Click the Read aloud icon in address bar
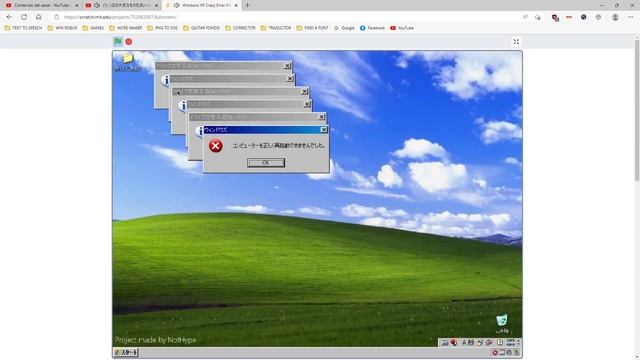640x360 pixels. (525, 17)
